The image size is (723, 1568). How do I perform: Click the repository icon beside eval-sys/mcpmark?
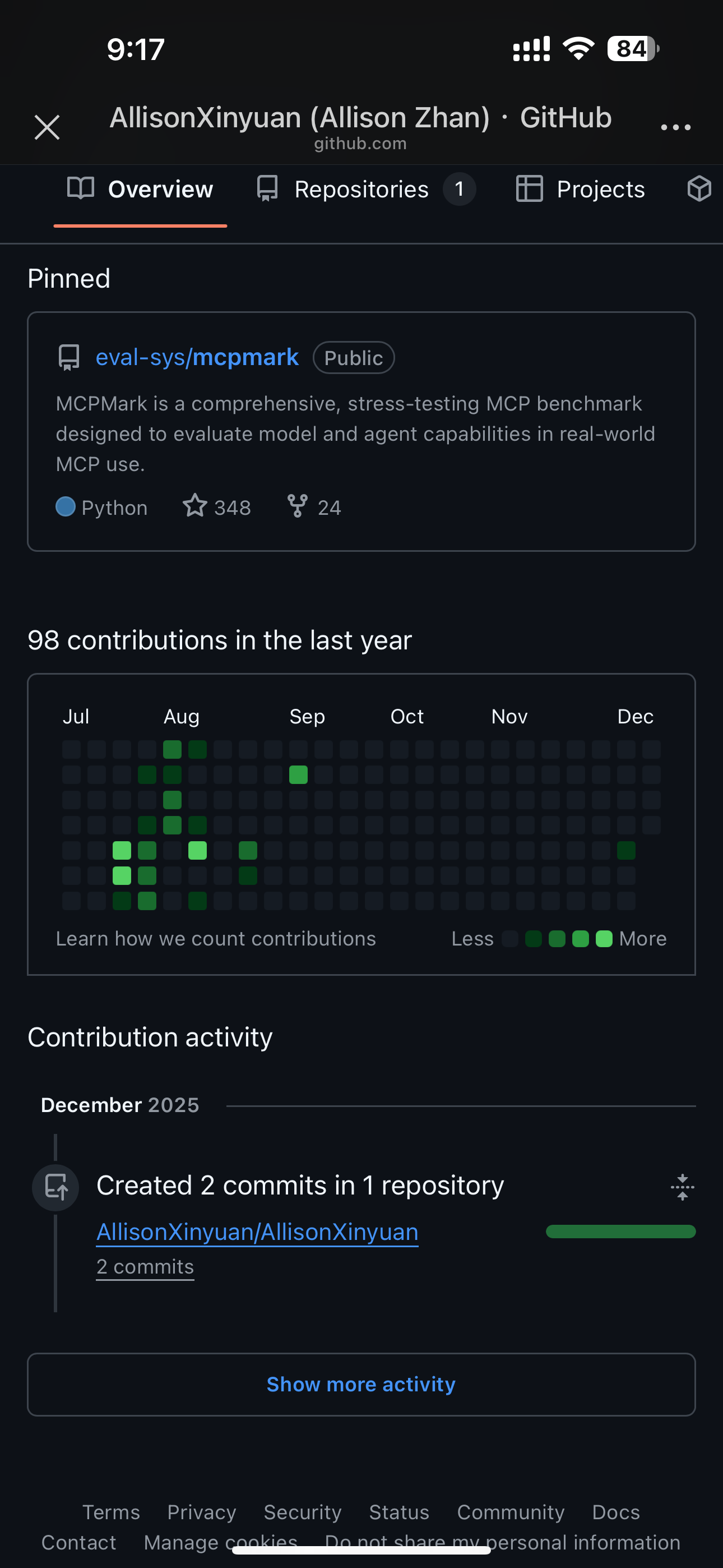pos(69,357)
